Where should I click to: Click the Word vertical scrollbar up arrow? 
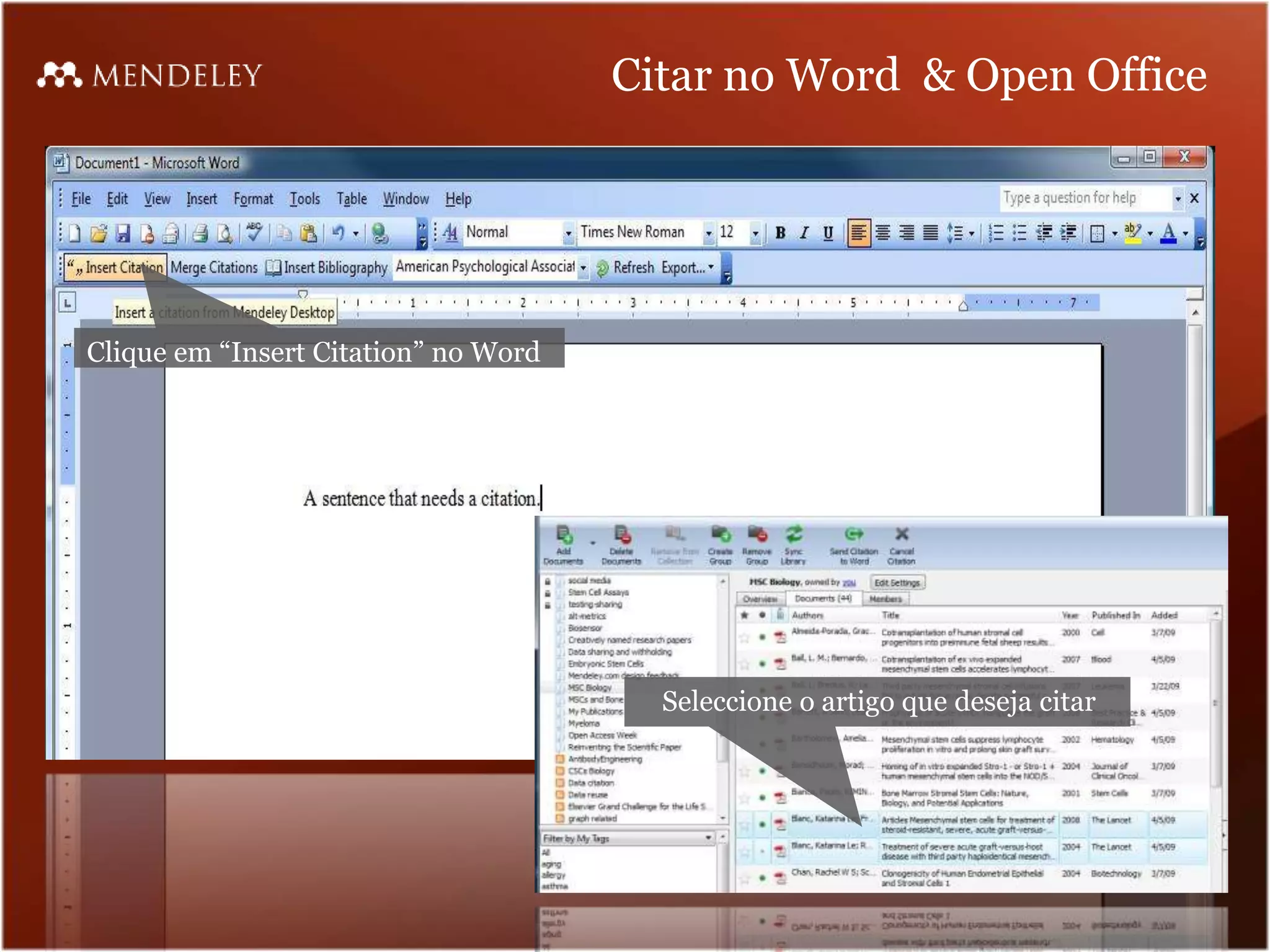(x=1195, y=312)
